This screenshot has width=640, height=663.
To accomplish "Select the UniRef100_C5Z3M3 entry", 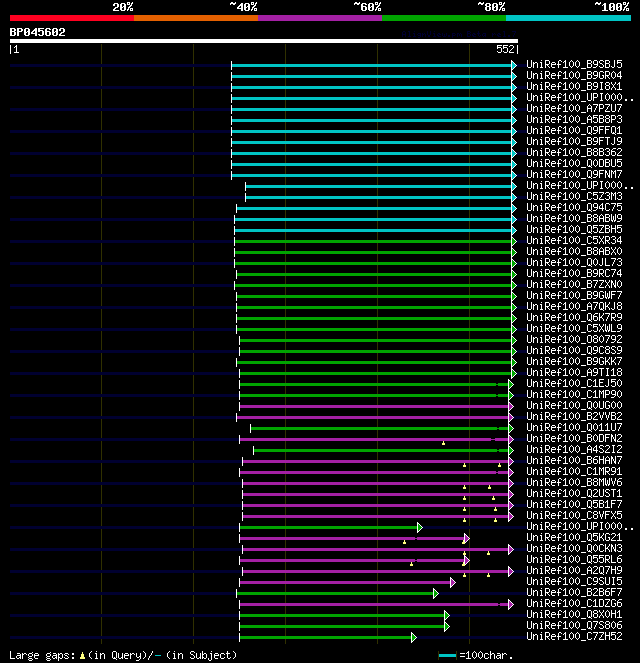I will click(574, 196).
